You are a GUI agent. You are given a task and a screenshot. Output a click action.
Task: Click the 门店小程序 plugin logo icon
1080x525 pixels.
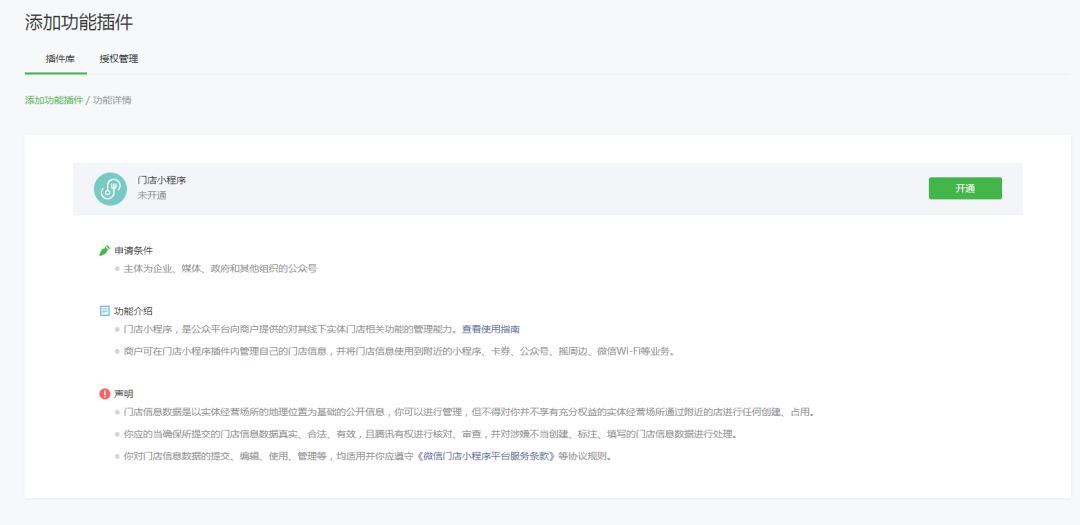[x=110, y=189]
